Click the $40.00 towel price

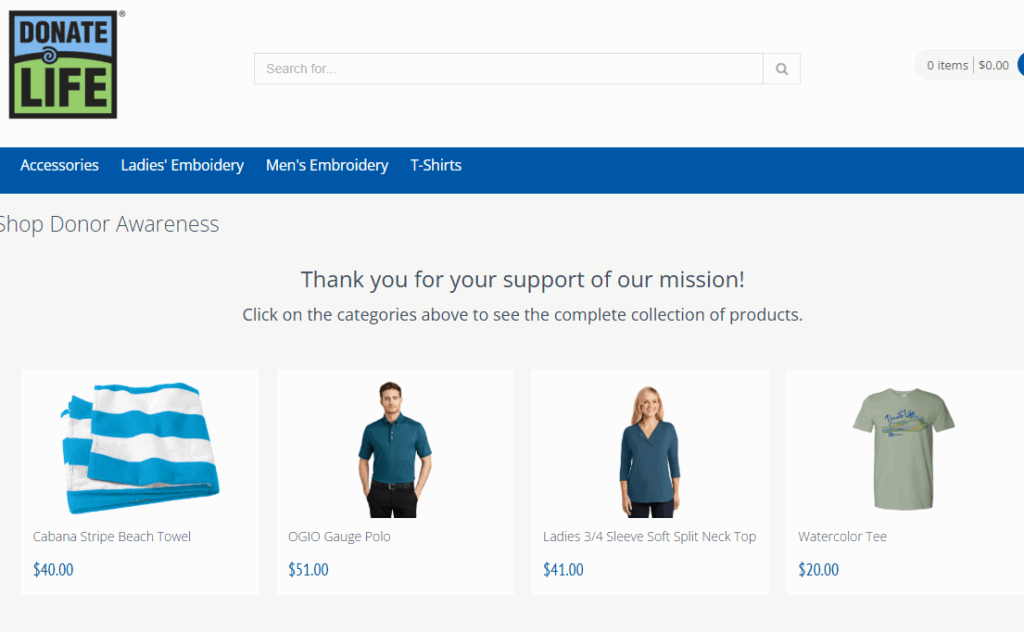pyautogui.click(x=53, y=570)
